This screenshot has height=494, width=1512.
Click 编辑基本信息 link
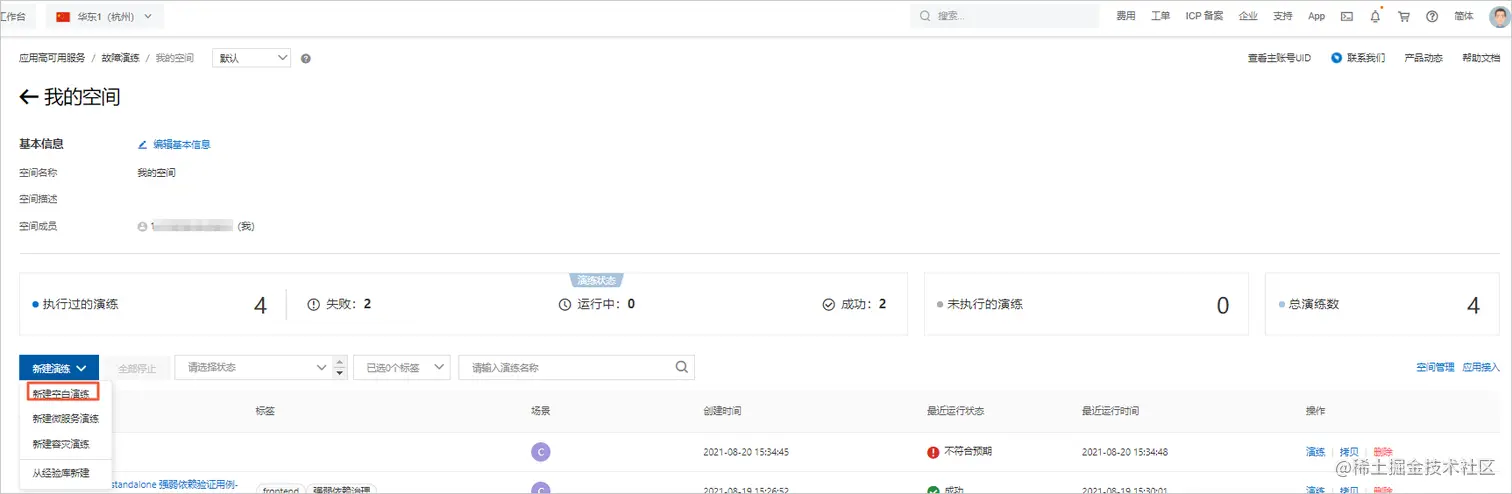[181, 144]
